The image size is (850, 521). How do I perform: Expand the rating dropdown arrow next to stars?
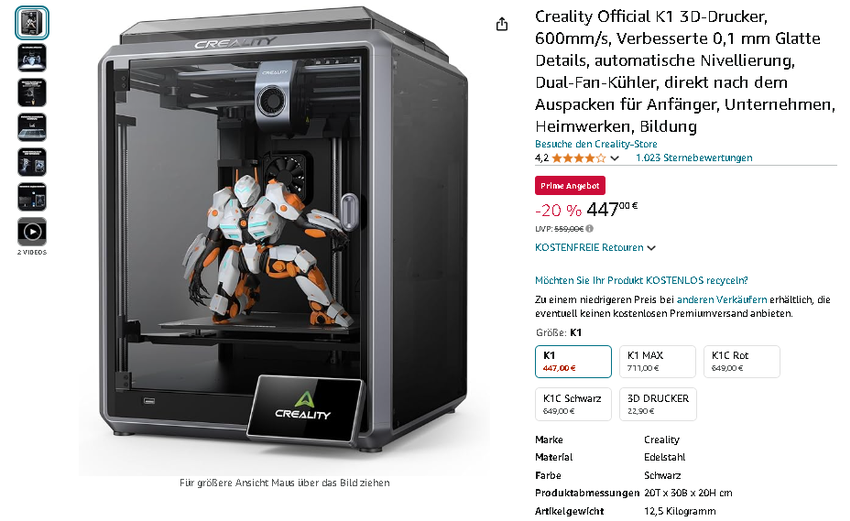click(615, 158)
